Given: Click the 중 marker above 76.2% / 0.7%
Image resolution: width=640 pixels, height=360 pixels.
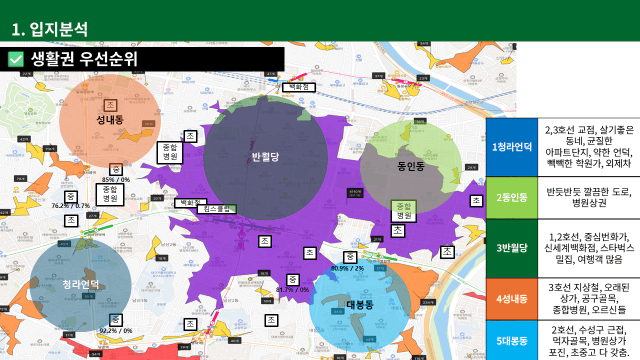Looking at the screenshot, I should coord(71,197).
